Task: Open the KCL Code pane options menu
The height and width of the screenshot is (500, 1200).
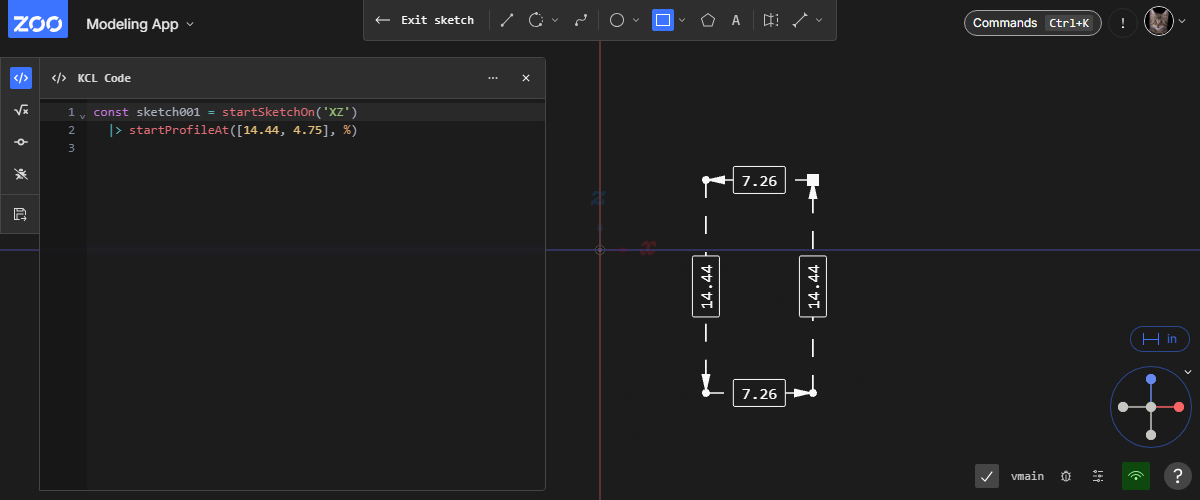Action: click(493, 78)
